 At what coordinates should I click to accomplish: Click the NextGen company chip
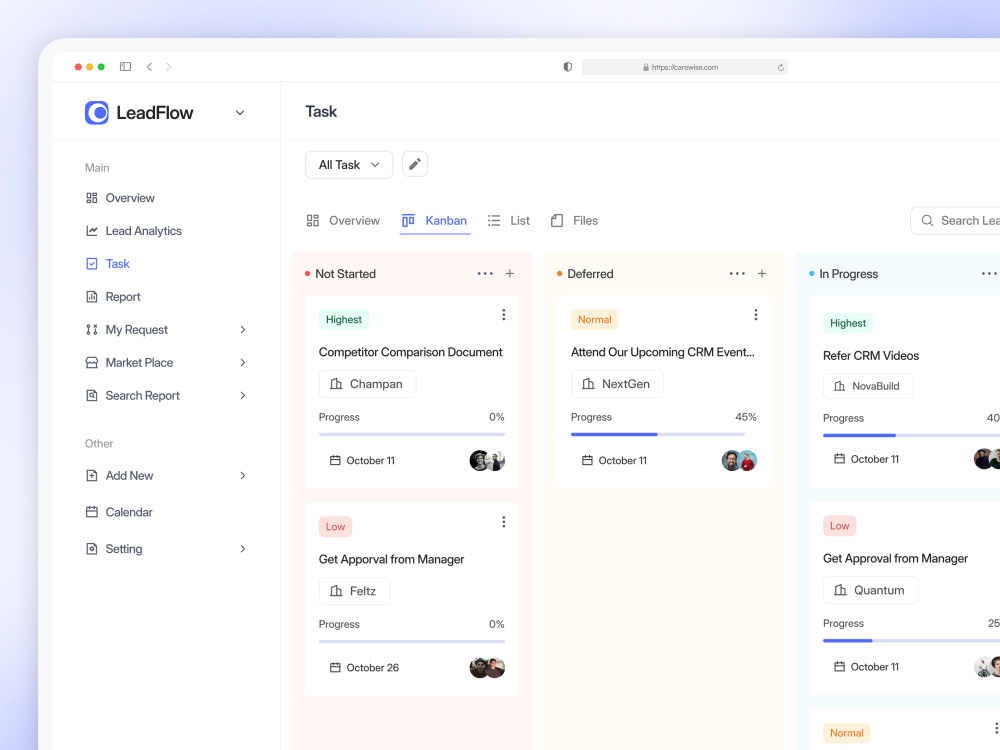(617, 384)
